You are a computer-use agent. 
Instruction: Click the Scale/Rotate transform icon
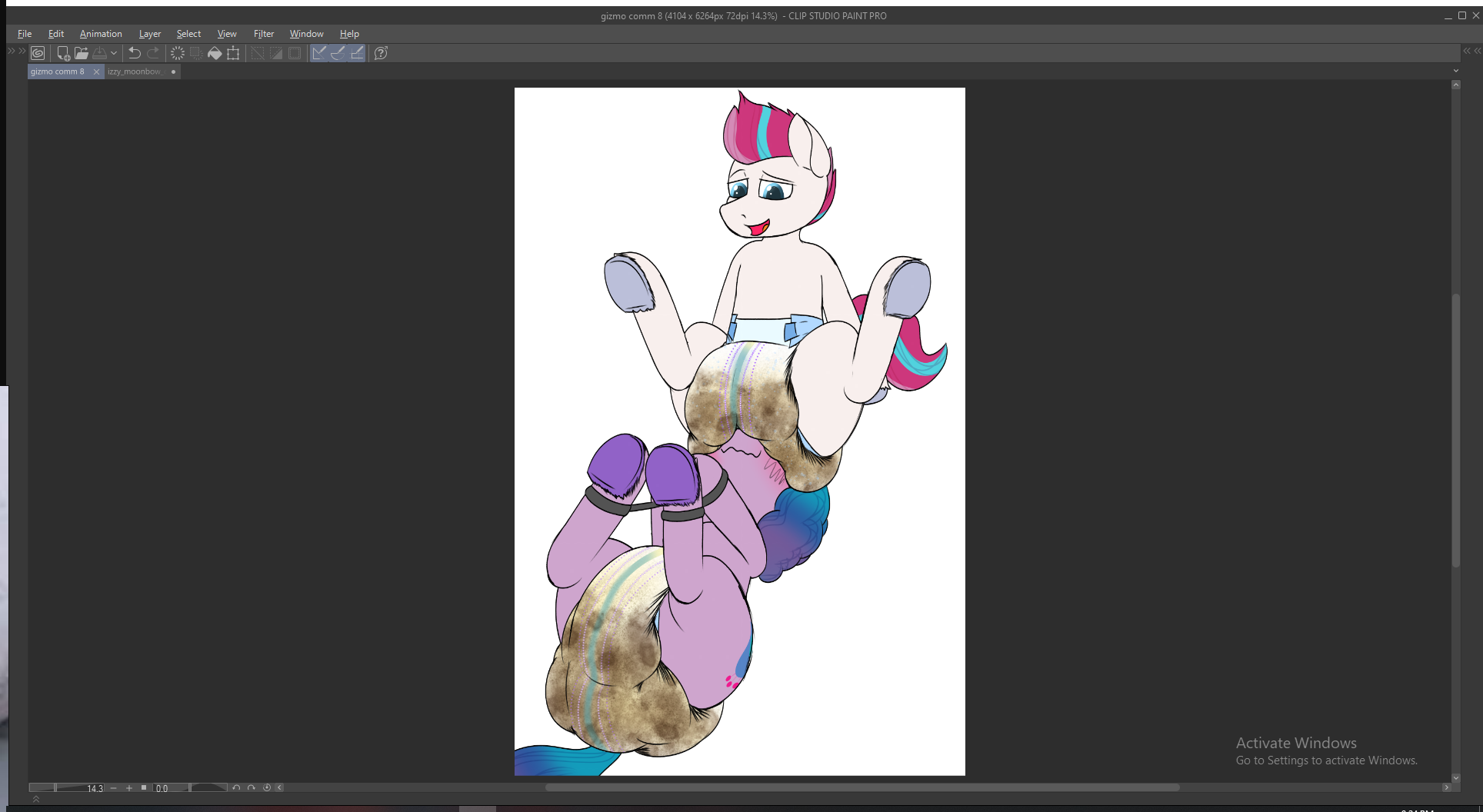pyautogui.click(x=233, y=53)
